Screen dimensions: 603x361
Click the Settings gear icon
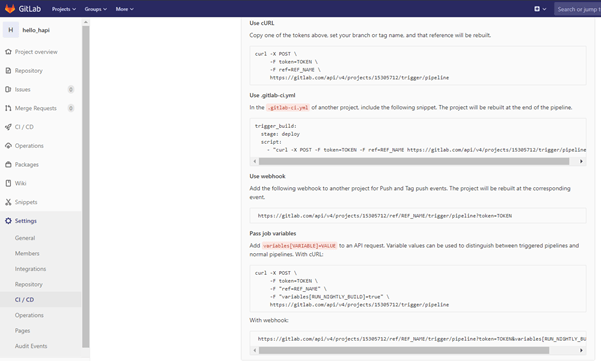point(8,221)
